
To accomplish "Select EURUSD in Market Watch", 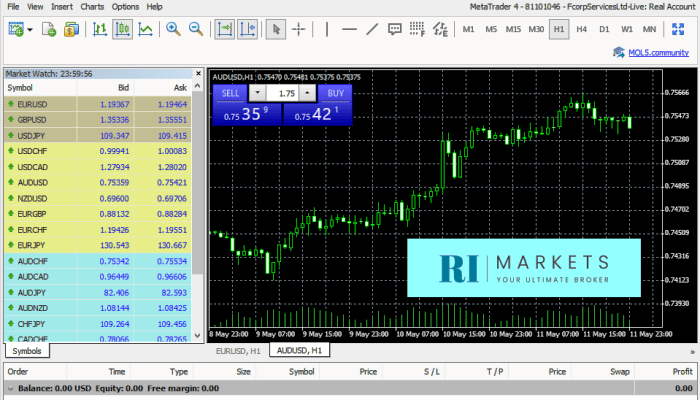I will tap(98, 104).
